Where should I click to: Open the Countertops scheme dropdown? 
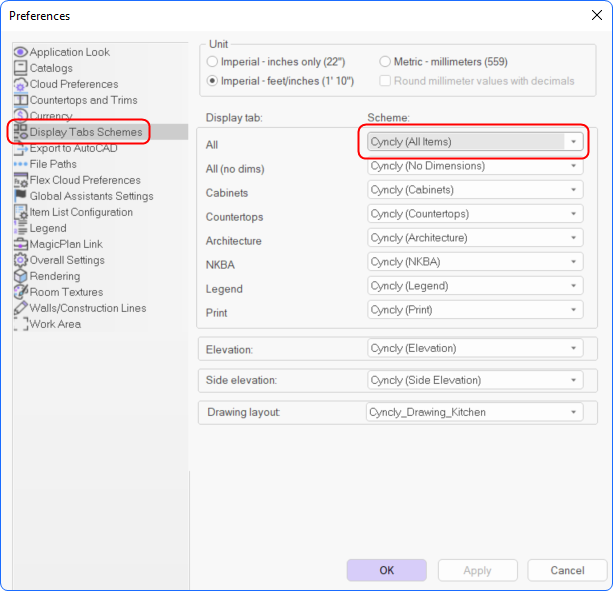[475, 214]
